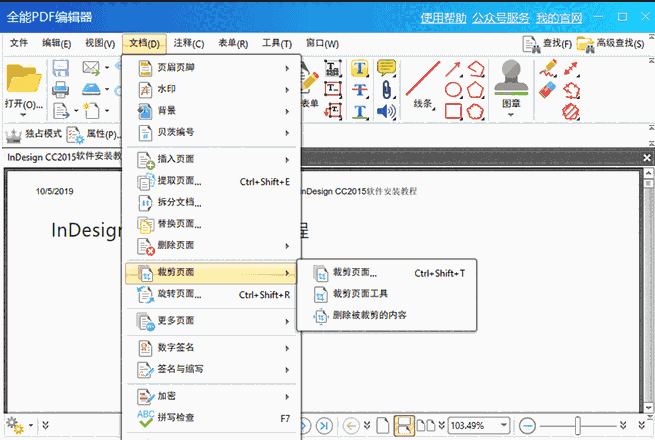Click the zoom out minus button

(x=527, y=426)
